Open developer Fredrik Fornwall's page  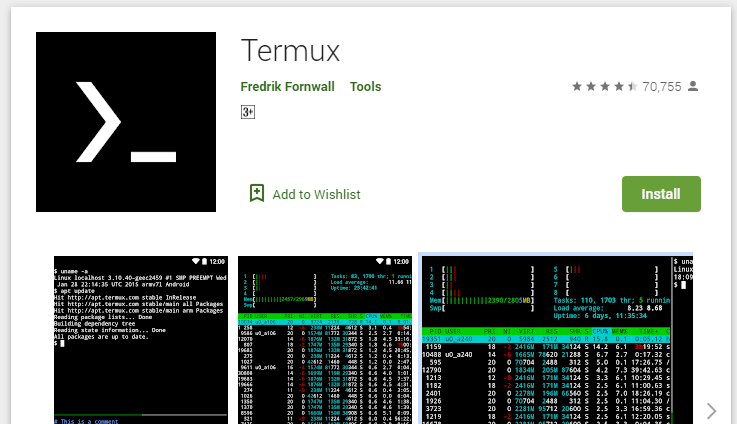tap(287, 86)
